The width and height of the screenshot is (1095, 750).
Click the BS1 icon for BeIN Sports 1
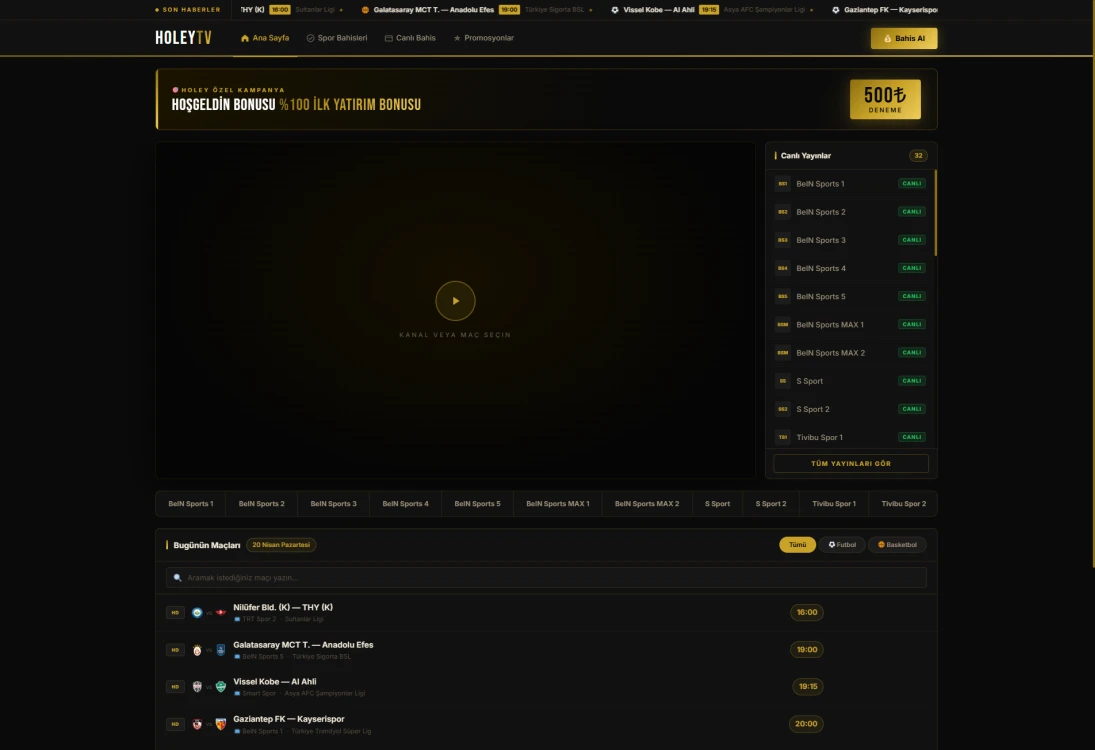782,184
